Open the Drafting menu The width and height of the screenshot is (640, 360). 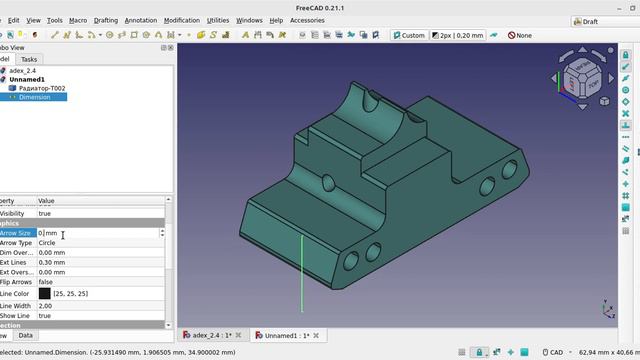106,20
